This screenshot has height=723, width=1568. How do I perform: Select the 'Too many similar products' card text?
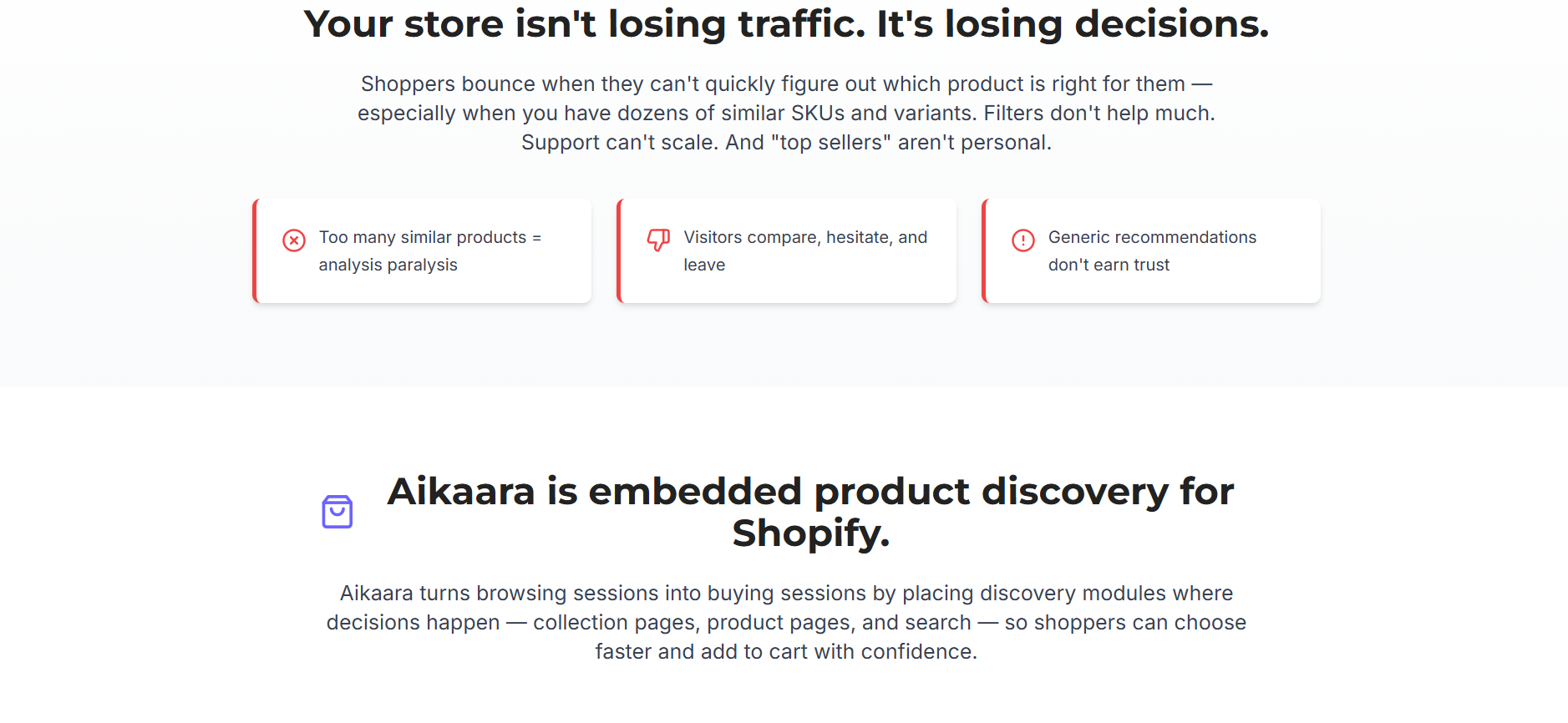[429, 238]
